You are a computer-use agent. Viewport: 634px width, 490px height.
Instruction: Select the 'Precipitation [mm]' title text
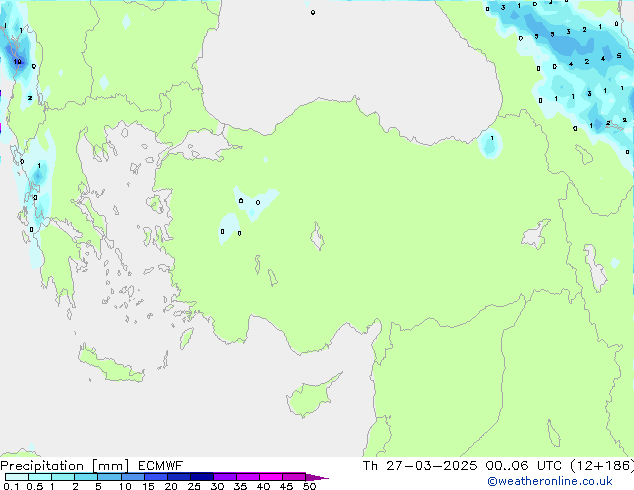pos(65,466)
